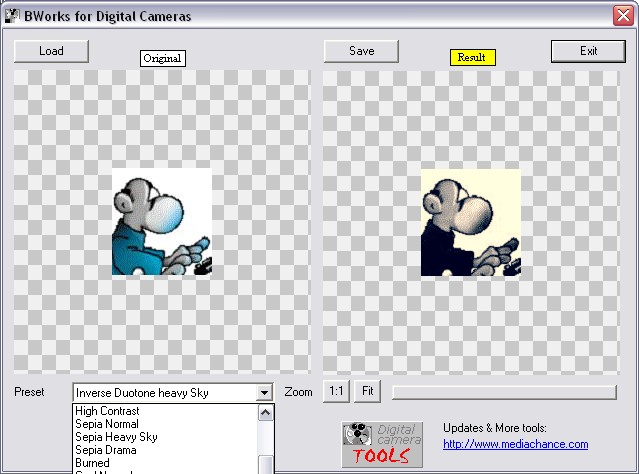Image resolution: width=639 pixels, height=474 pixels.
Task: Click the progress bar next to Fit
Action: [505, 392]
